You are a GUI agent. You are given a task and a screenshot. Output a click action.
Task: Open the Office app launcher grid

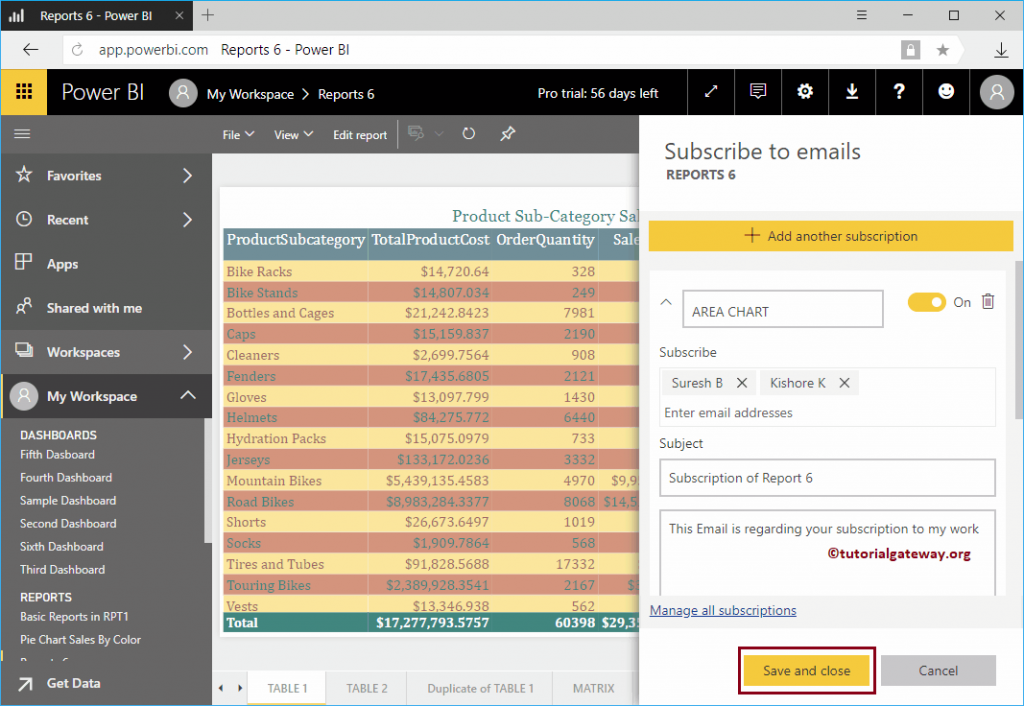click(x=22, y=92)
